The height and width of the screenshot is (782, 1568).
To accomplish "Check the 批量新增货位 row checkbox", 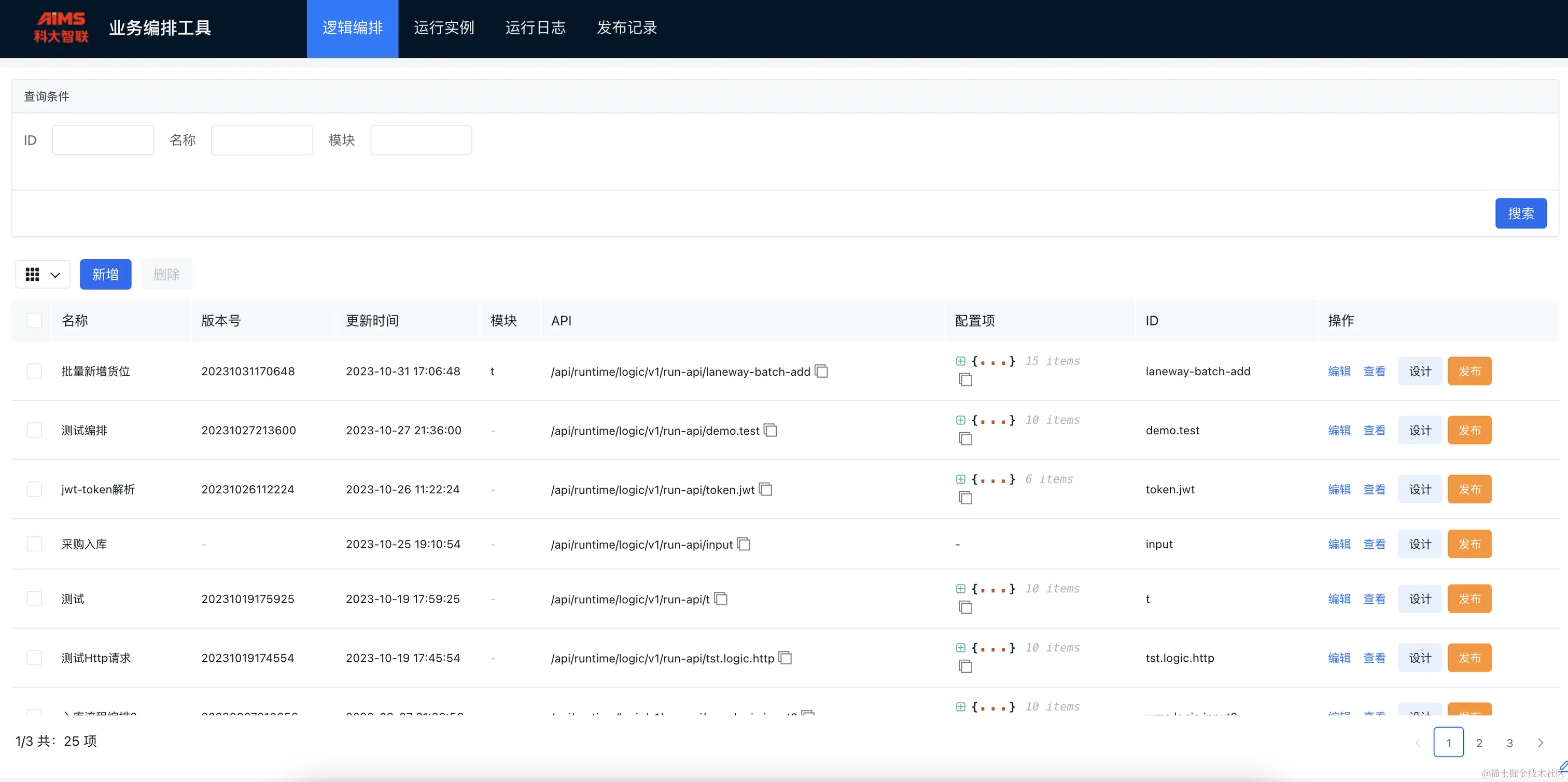I will pos(34,371).
